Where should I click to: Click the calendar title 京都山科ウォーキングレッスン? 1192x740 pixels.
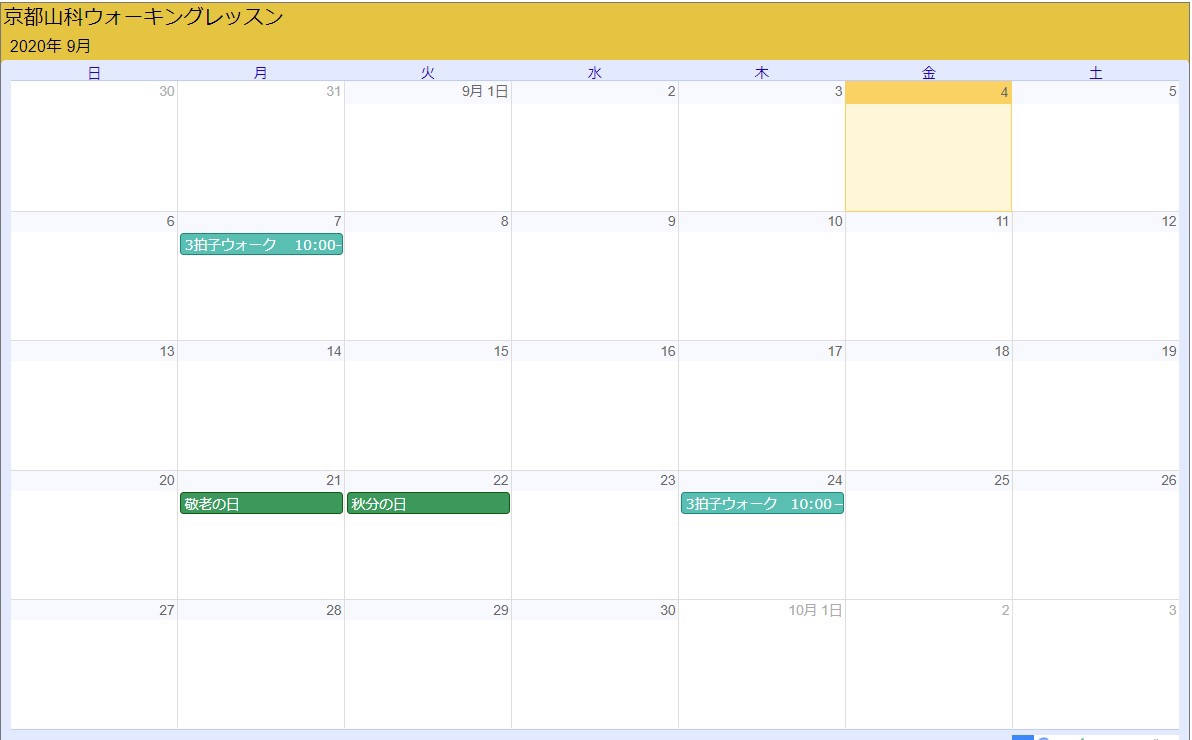coord(144,17)
